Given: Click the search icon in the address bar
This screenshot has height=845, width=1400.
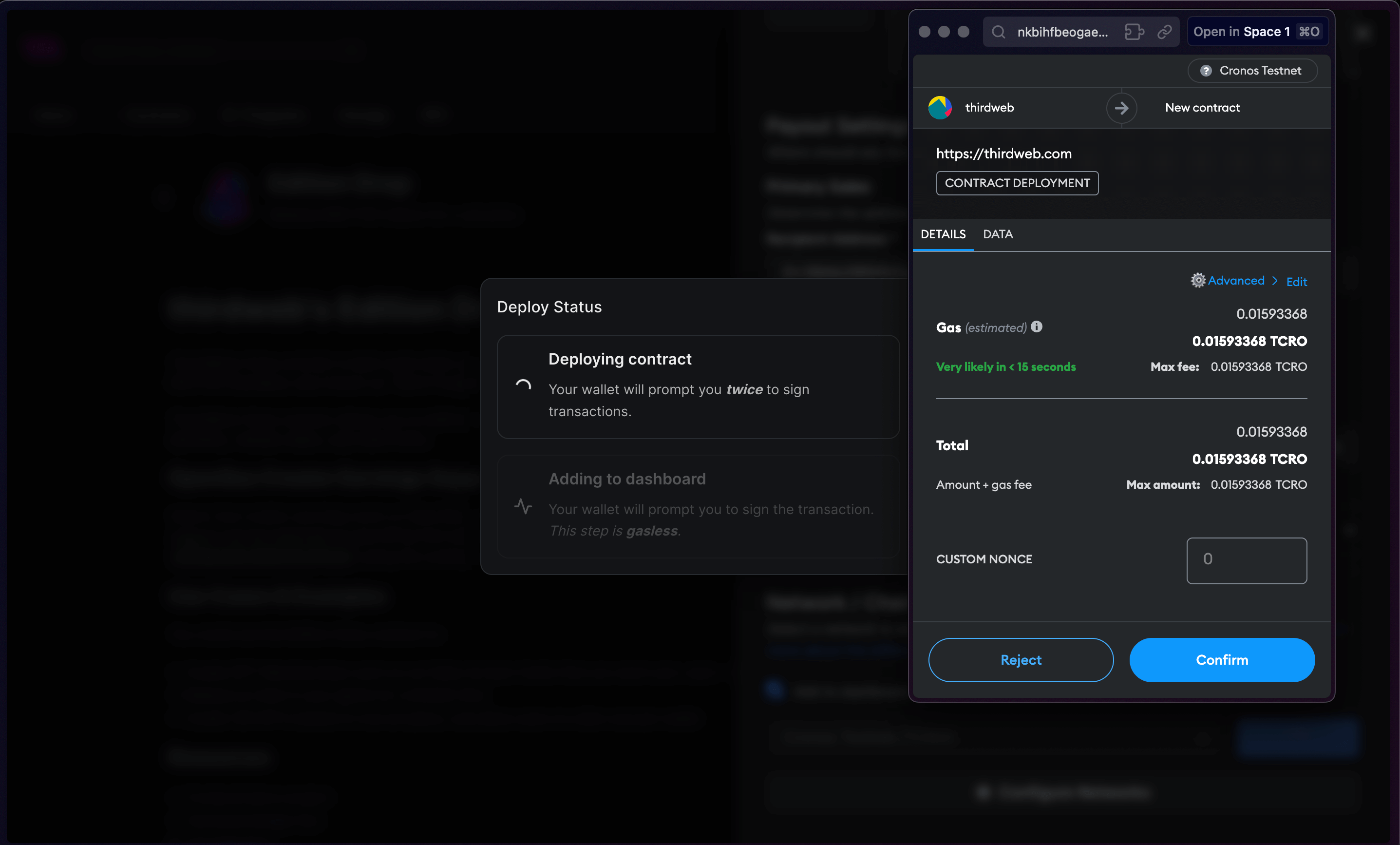Looking at the screenshot, I should click(998, 32).
